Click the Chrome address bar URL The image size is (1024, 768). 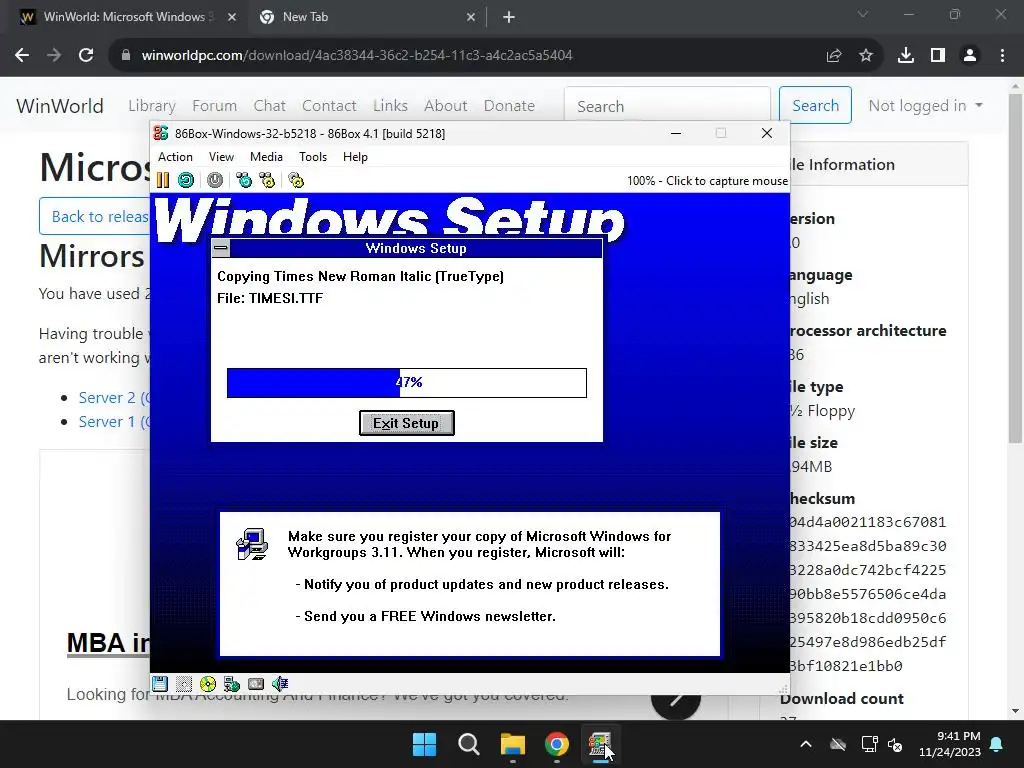click(357, 56)
